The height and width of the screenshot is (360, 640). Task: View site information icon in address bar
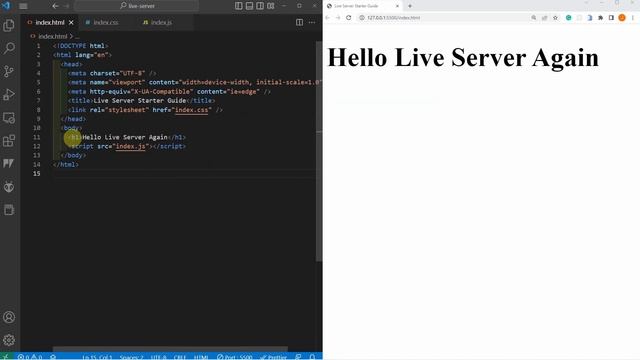click(x=362, y=18)
